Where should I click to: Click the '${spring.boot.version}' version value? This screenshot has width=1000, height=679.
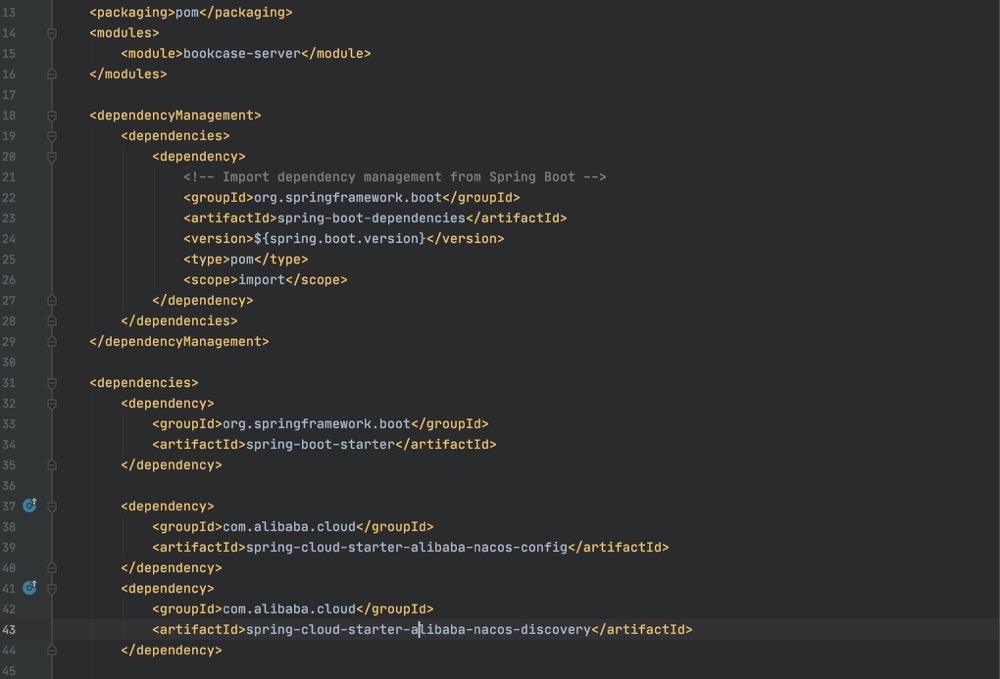339,238
